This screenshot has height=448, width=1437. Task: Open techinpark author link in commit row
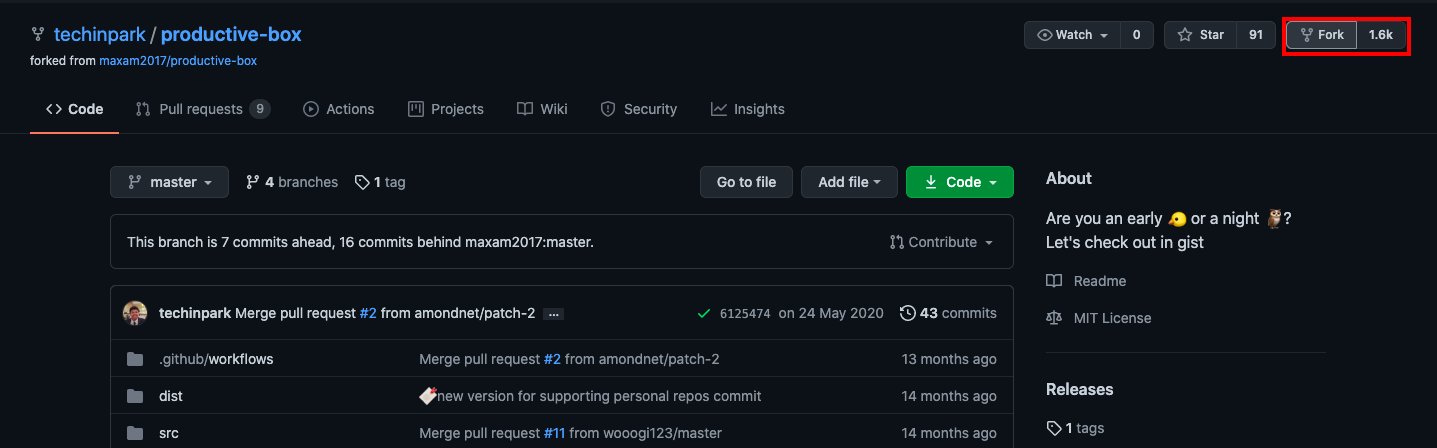195,313
